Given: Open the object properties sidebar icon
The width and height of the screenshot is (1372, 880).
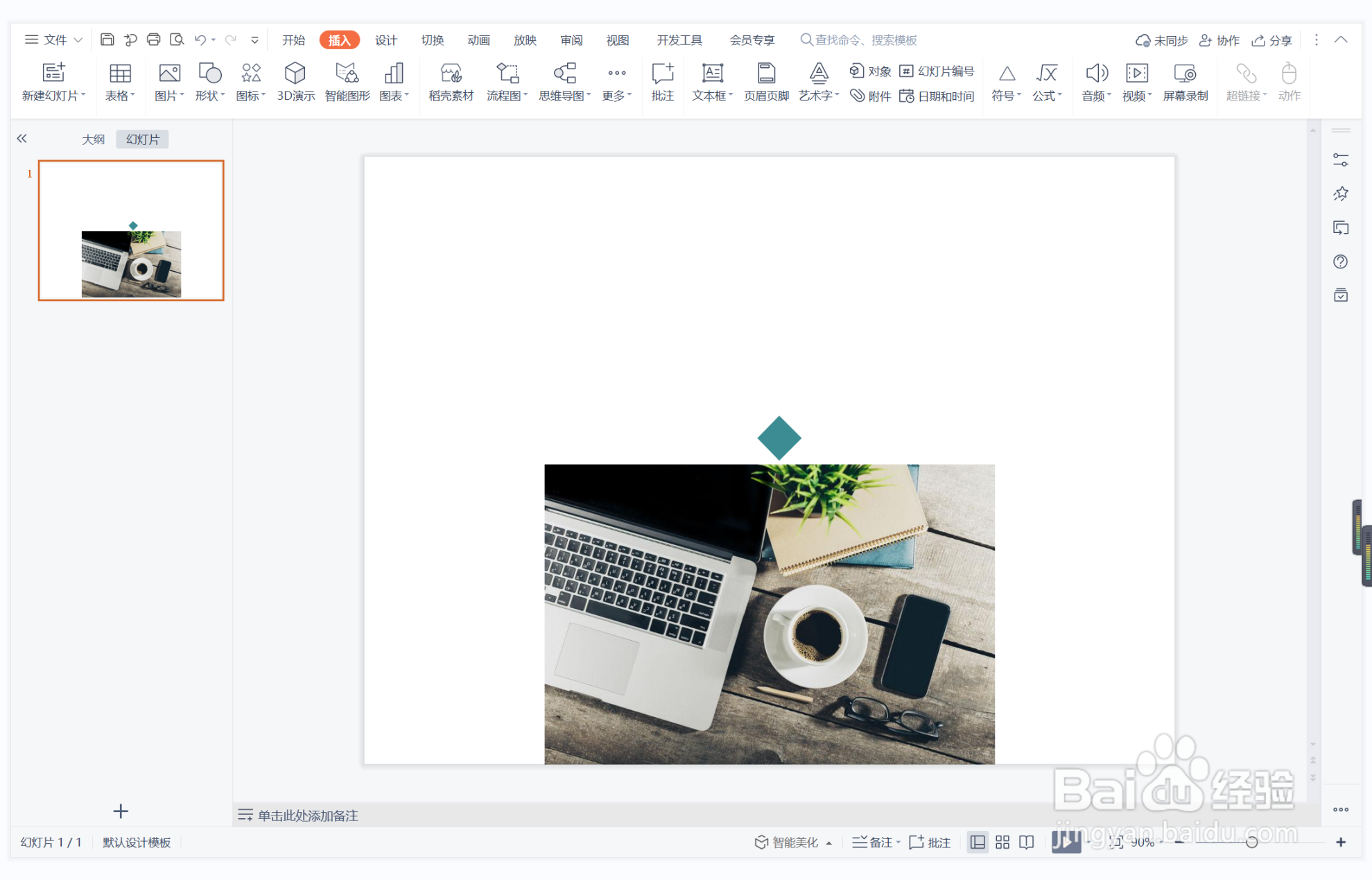Looking at the screenshot, I should click(x=1341, y=160).
